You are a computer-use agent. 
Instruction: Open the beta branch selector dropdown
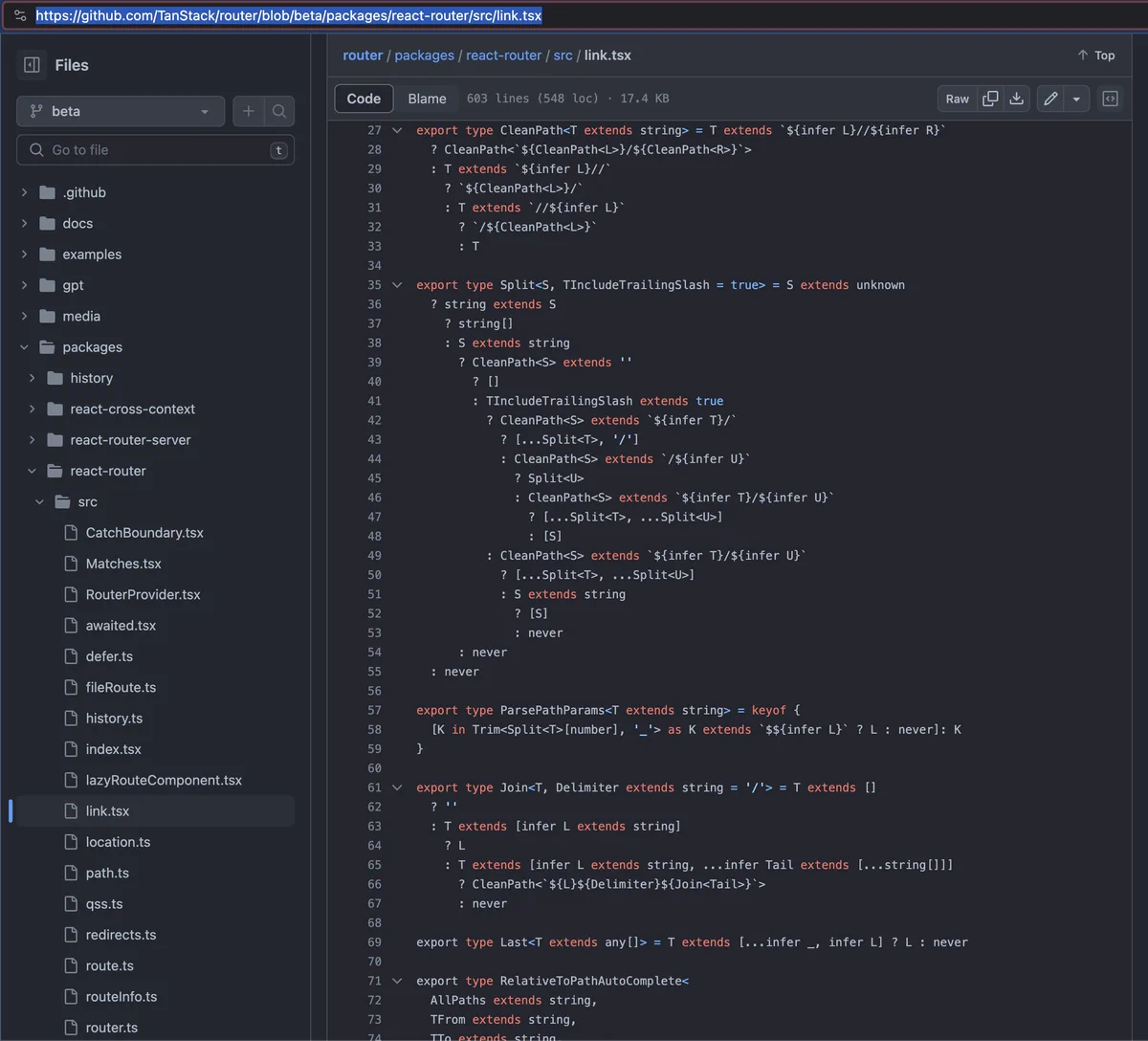coord(121,111)
